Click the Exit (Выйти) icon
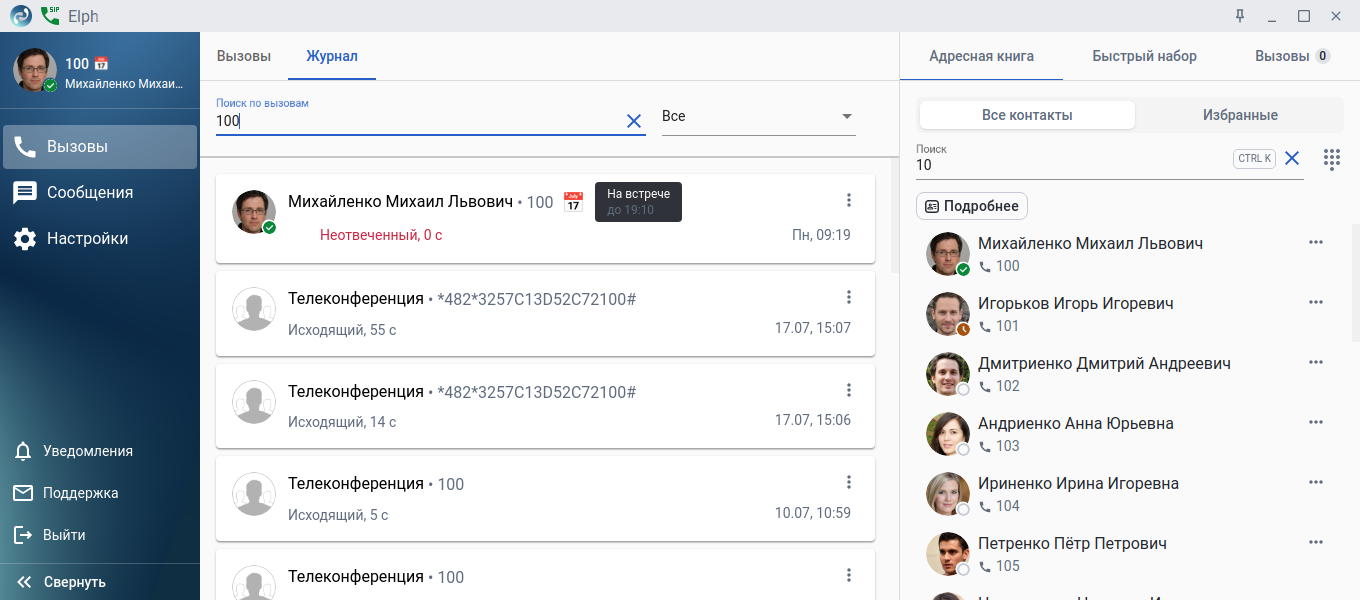This screenshot has height=600, width=1360. click(x=23, y=535)
